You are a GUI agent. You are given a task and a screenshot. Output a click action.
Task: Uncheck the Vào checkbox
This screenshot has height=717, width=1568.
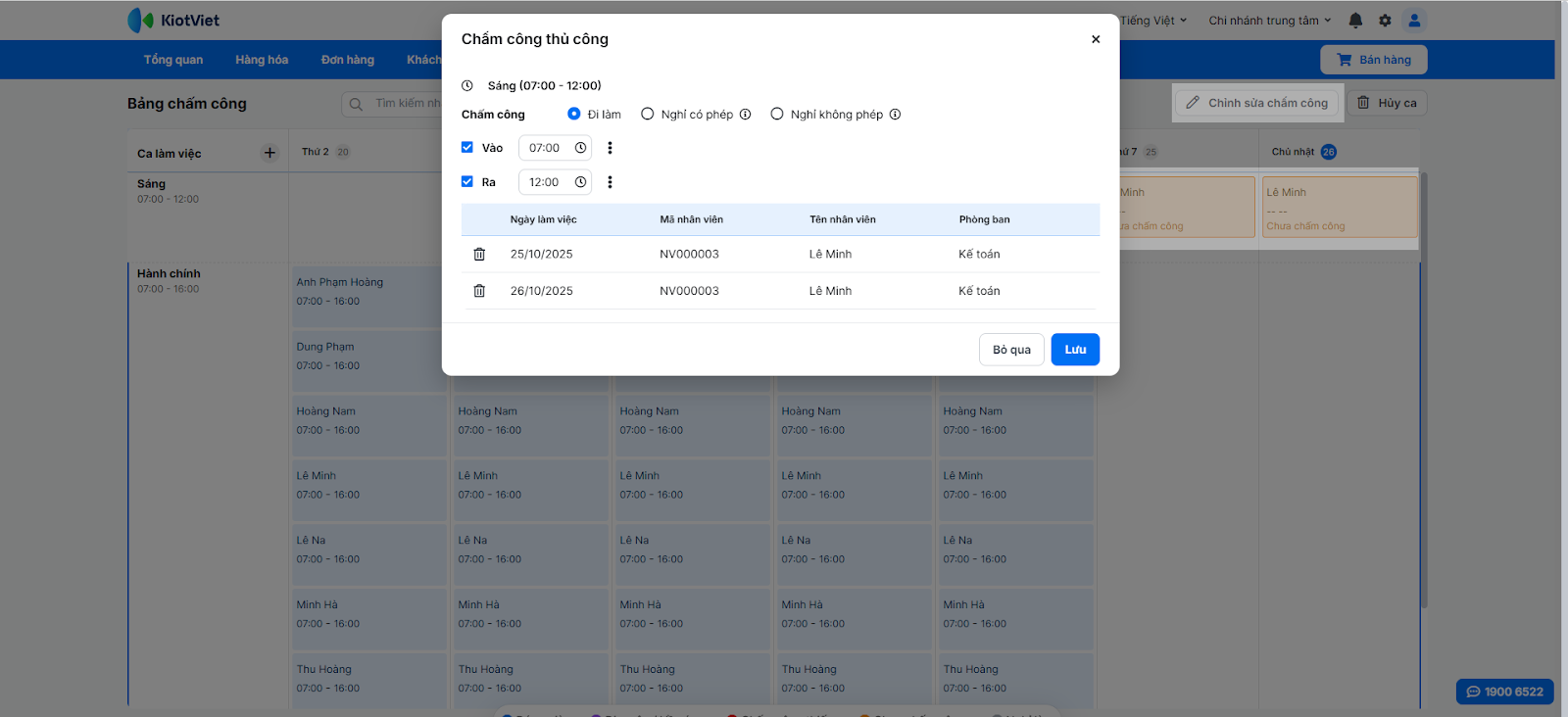467,148
